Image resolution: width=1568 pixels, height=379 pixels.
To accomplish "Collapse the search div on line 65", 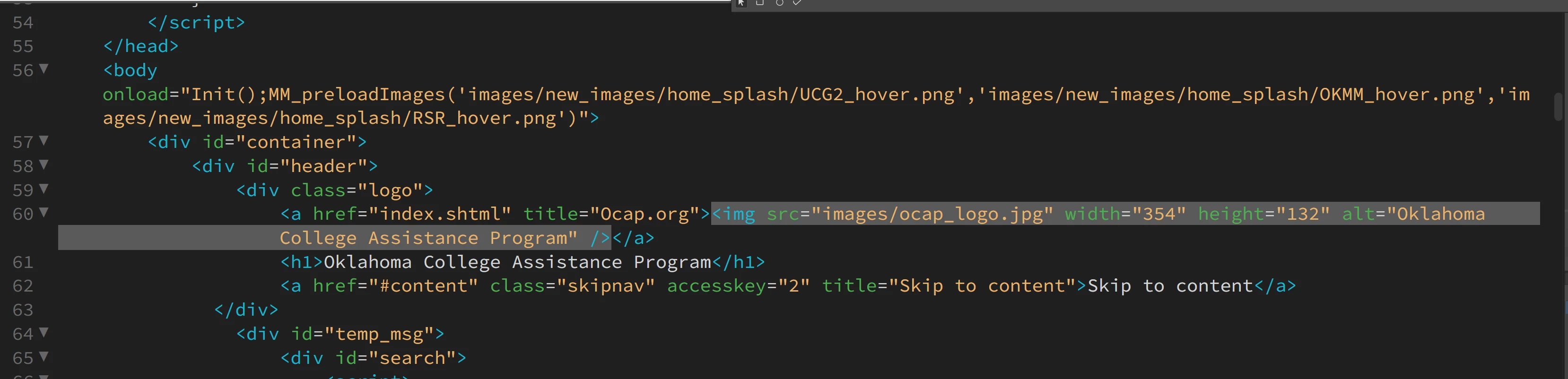I will (x=44, y=356).
